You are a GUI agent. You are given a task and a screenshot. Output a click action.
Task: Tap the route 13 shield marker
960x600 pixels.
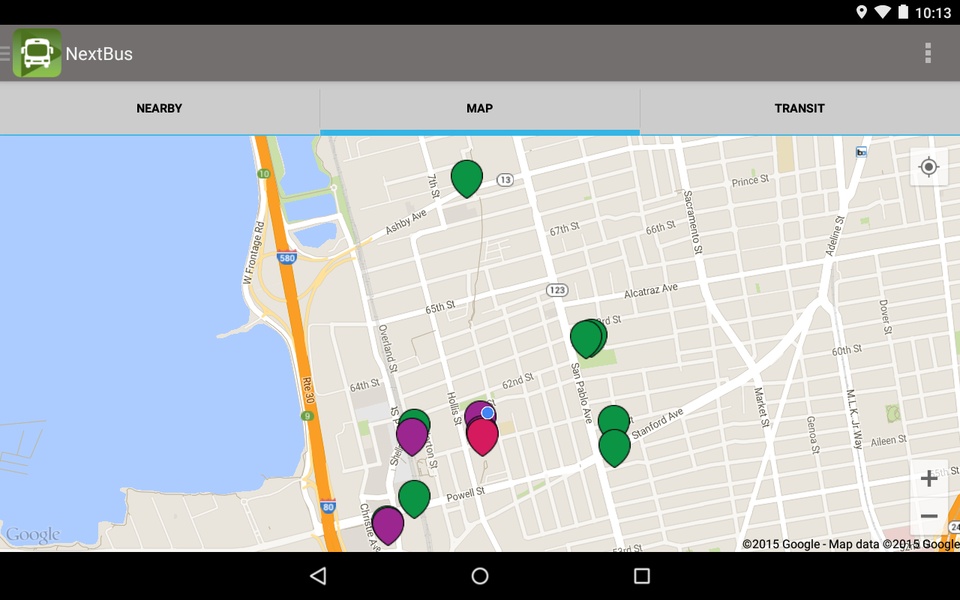504,179
